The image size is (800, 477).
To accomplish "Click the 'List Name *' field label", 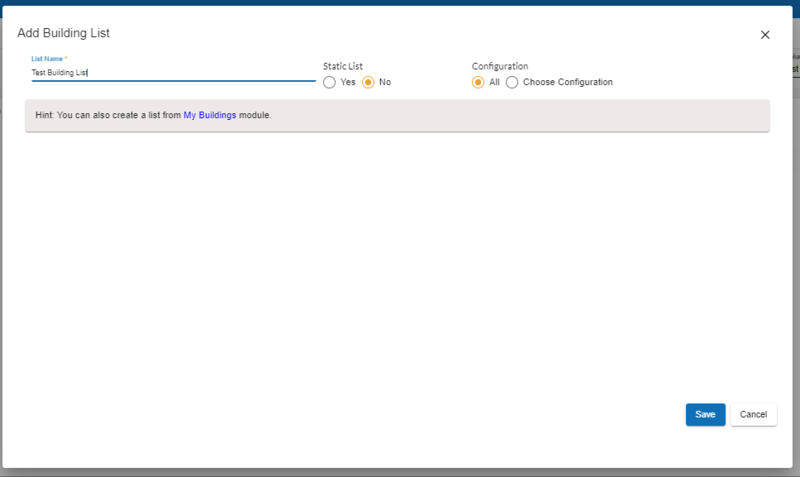I will click(x=49, y=59).
